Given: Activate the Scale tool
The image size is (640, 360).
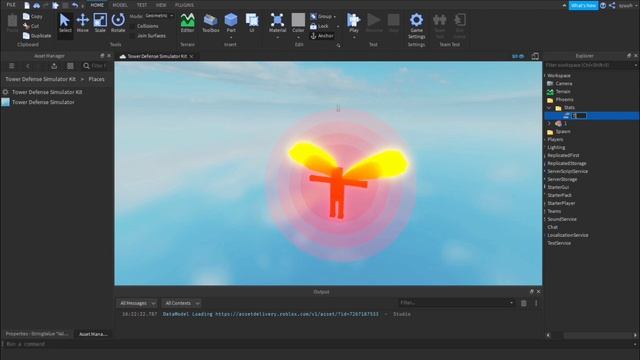Looking at the screenshot, I should pos(100,23).
